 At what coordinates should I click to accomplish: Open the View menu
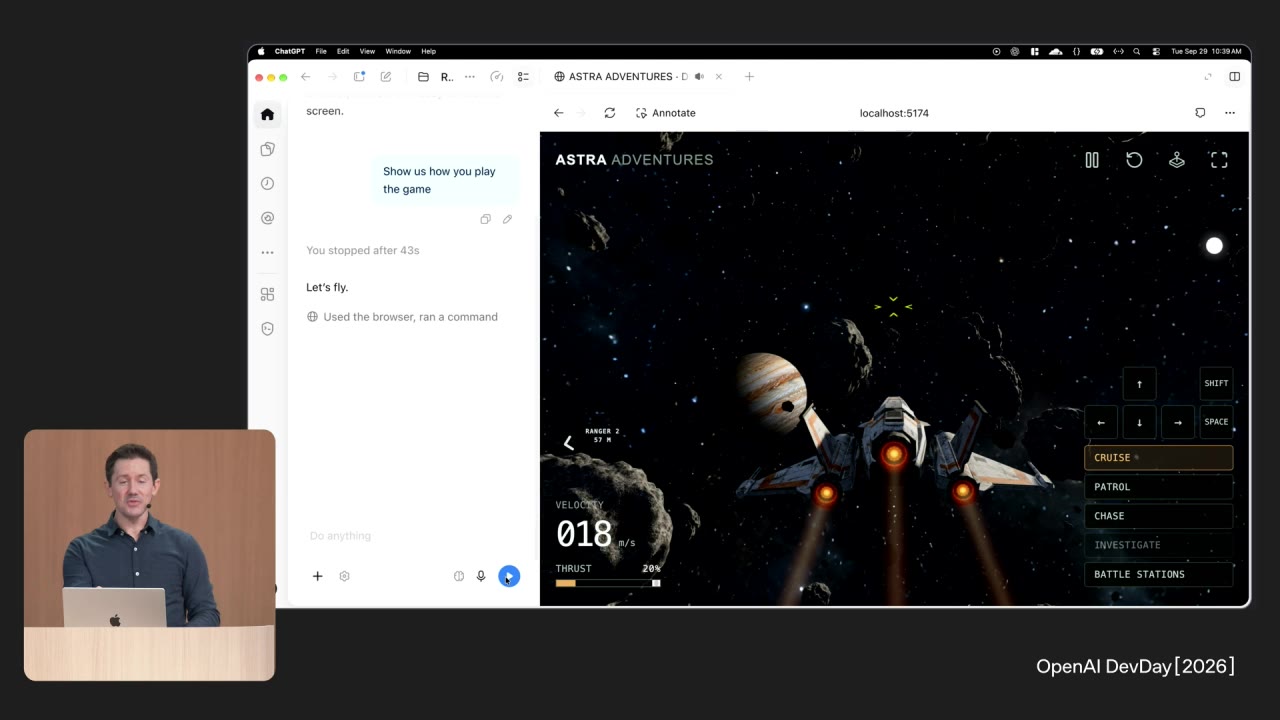point(367,51)
